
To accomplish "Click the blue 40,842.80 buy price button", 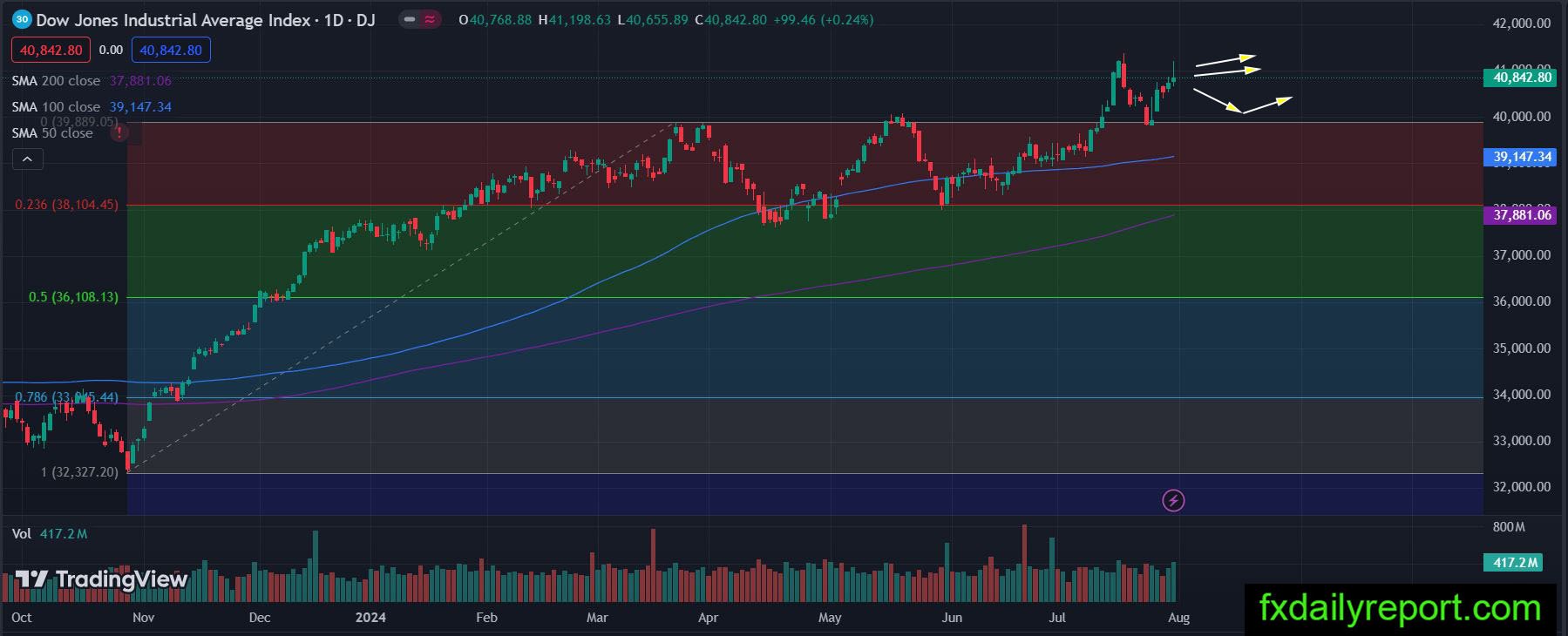I will click(x=171, y=51).
